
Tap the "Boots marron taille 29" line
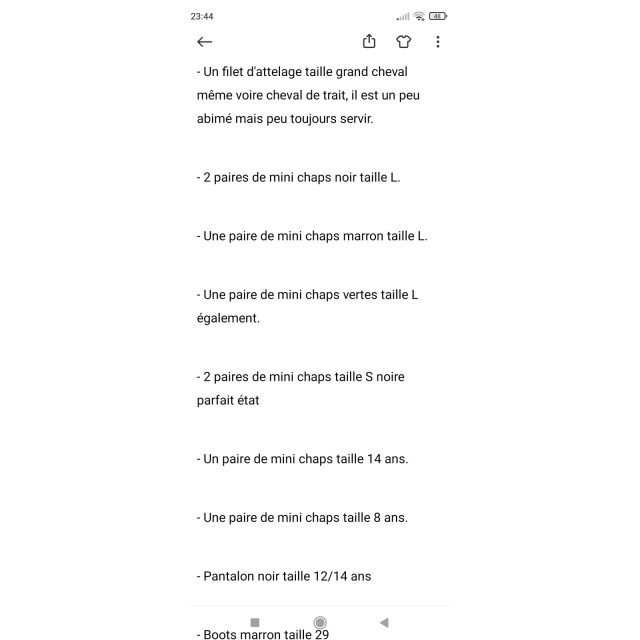coord(262,634)
